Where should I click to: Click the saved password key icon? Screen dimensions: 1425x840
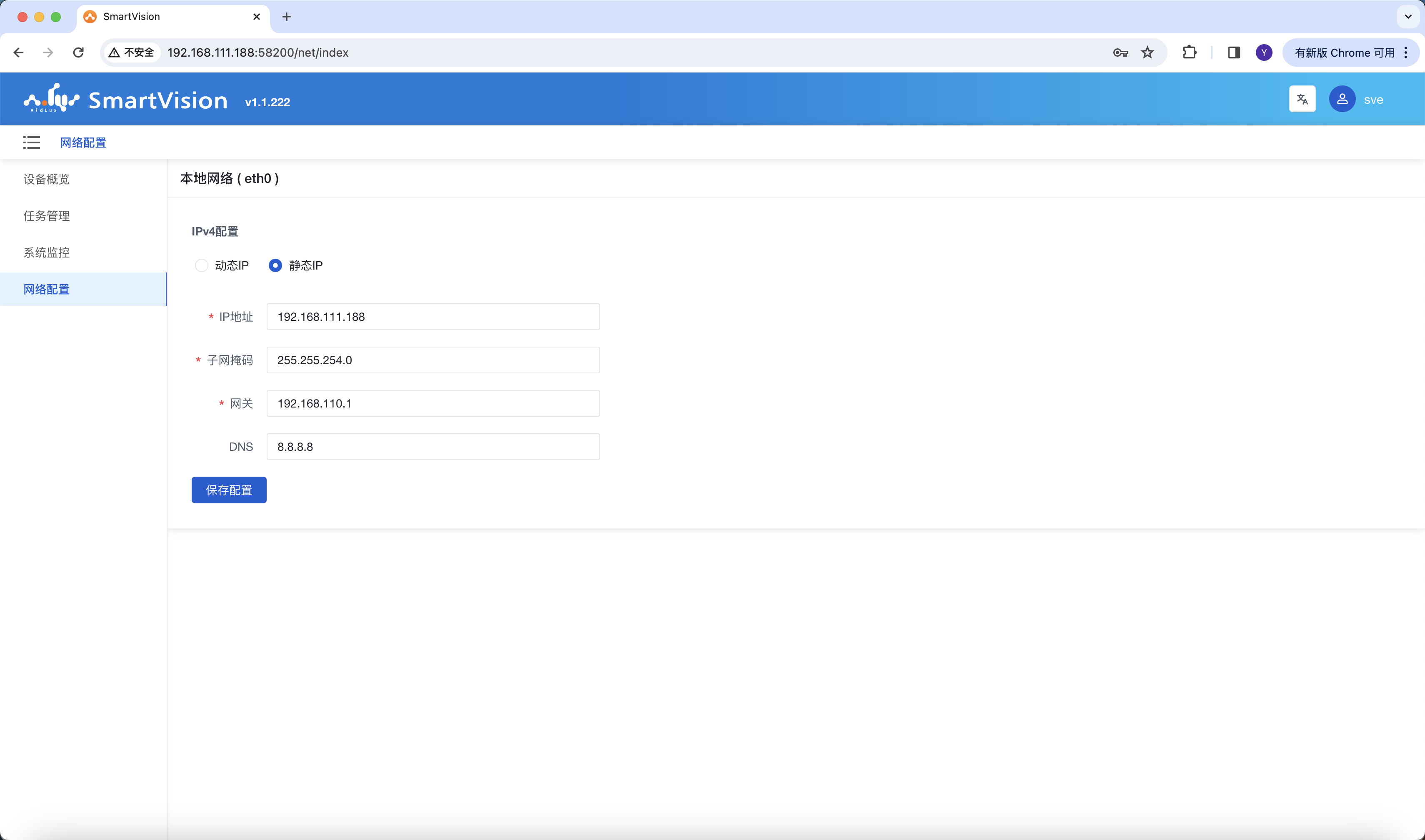tap(1120, 52)
